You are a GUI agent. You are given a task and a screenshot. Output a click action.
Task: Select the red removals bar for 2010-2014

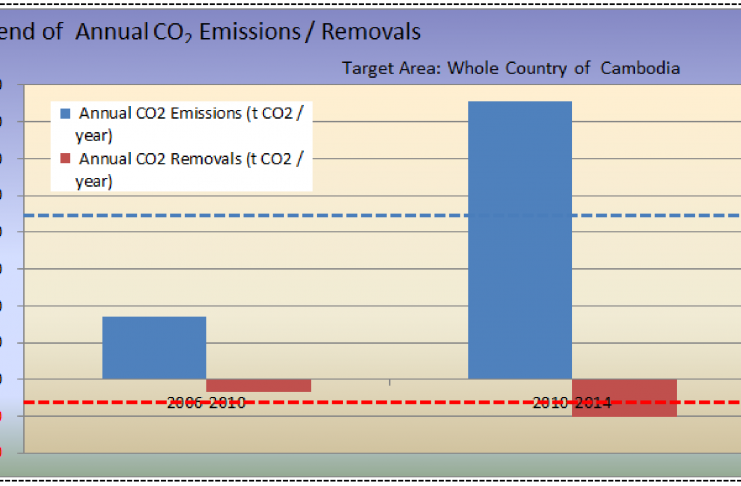(x=624, y=397)
